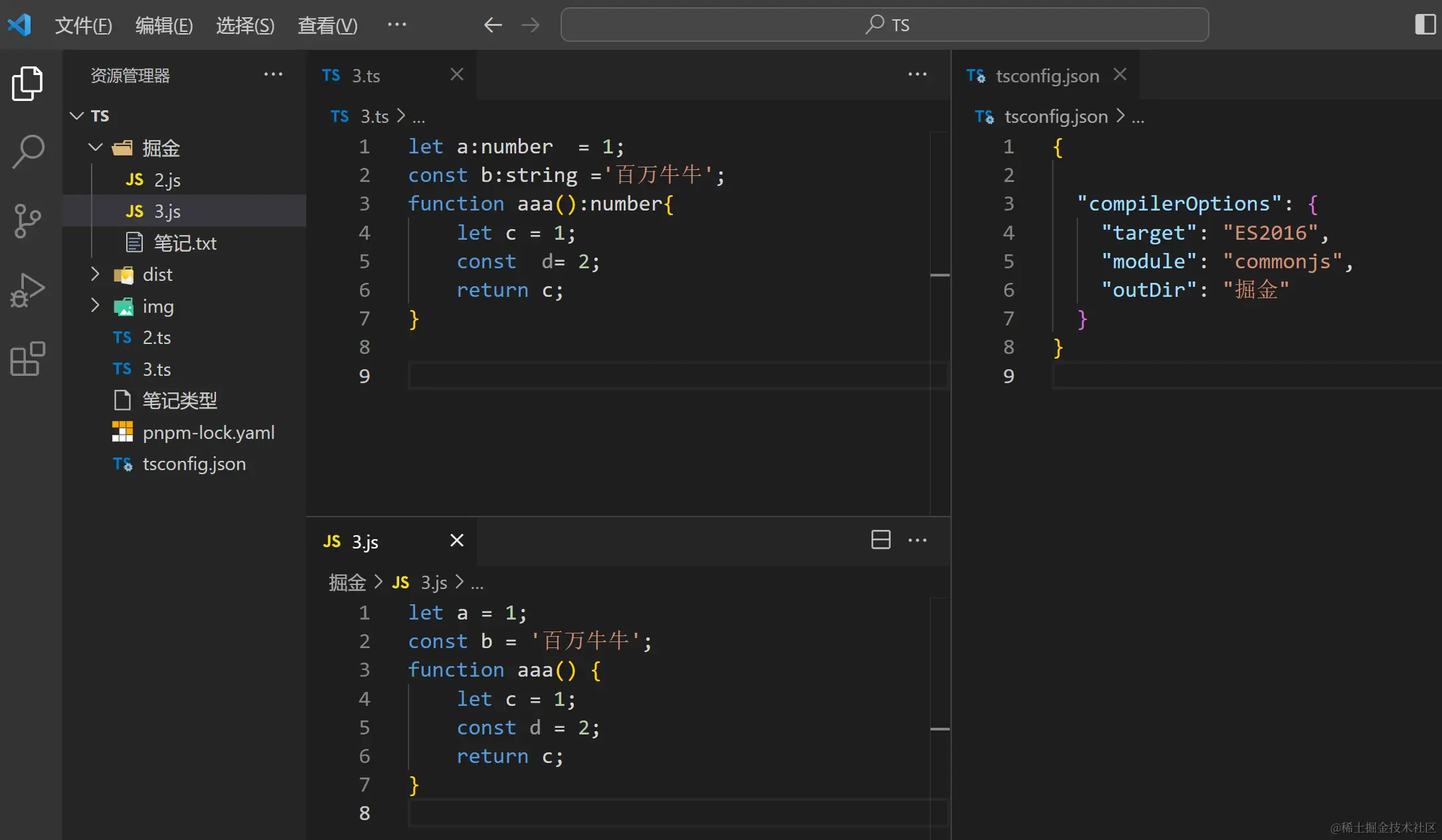Open the Extensions view
The width and height of the screenshot is (1442, 840).
(27, 359)
